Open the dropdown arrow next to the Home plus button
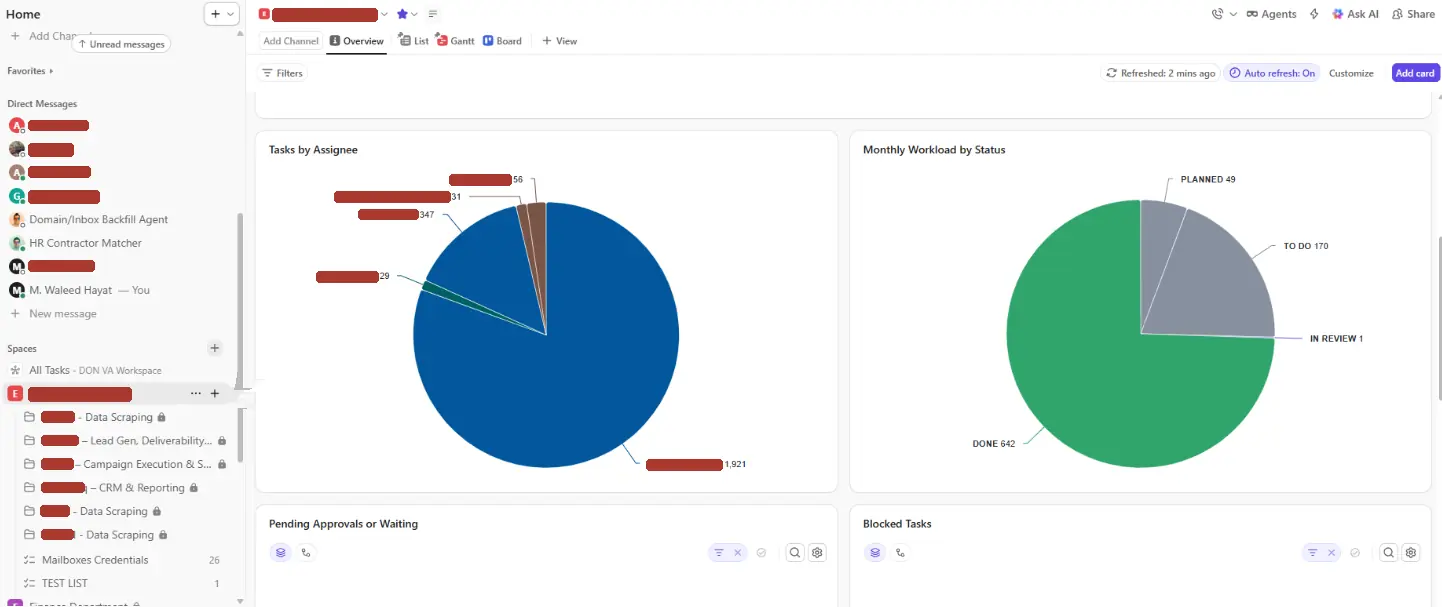Image resolution: width=1442 pixels, height=607 pixels. [x=231, y=14]
